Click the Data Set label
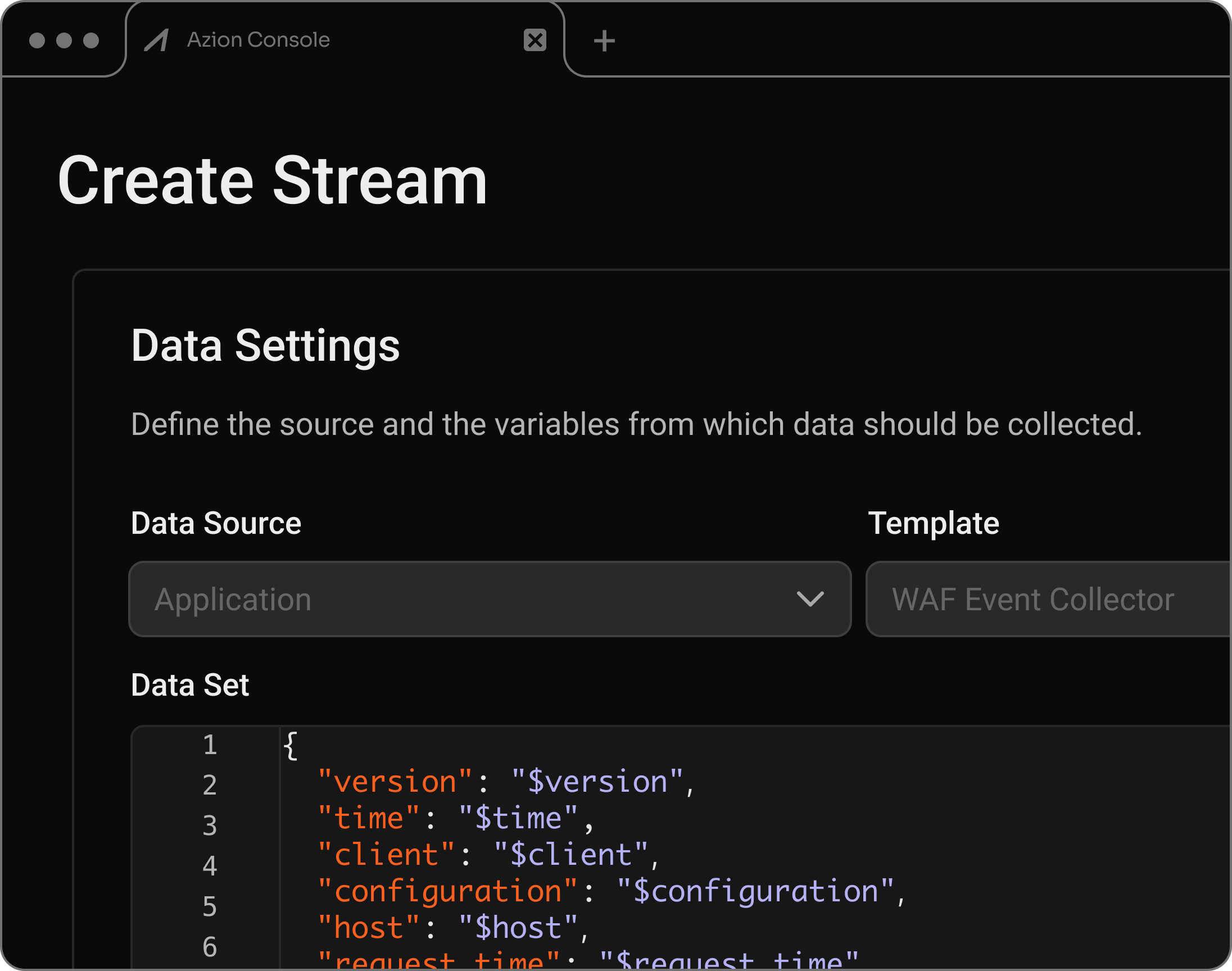Viewport: 1232px width, 971px height. point(190,685)
